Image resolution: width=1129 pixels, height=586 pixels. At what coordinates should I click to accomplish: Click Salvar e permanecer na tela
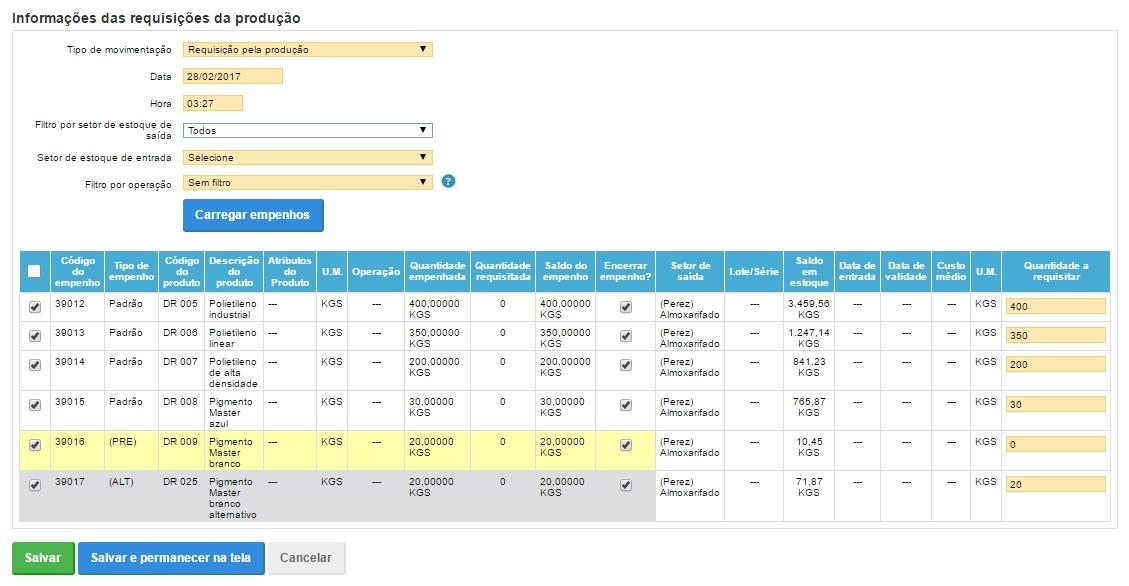[171, 558]
